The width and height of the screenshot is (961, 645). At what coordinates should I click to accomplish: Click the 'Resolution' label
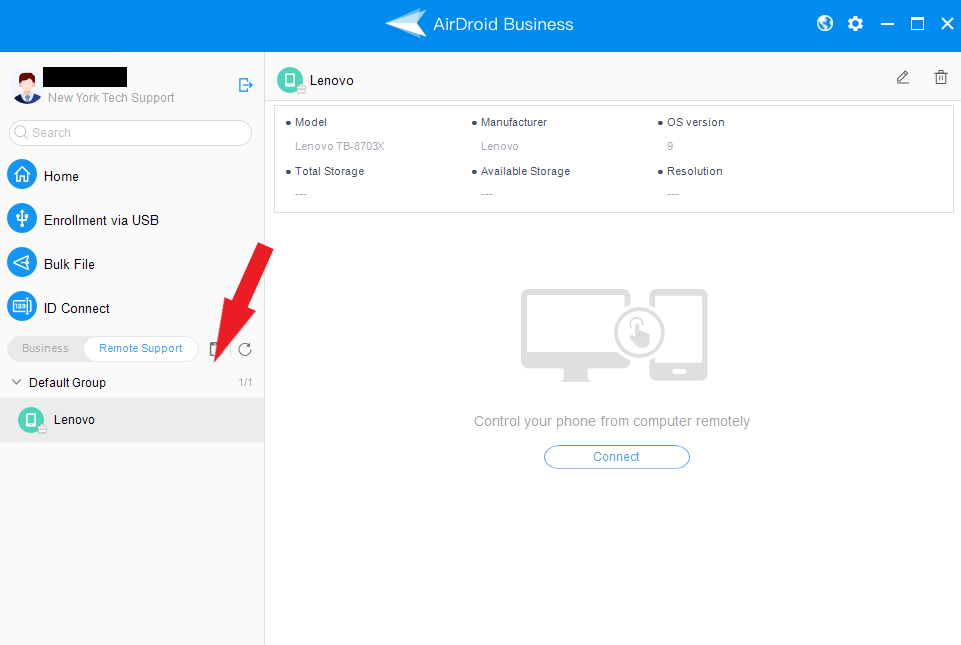coord(694,171)
